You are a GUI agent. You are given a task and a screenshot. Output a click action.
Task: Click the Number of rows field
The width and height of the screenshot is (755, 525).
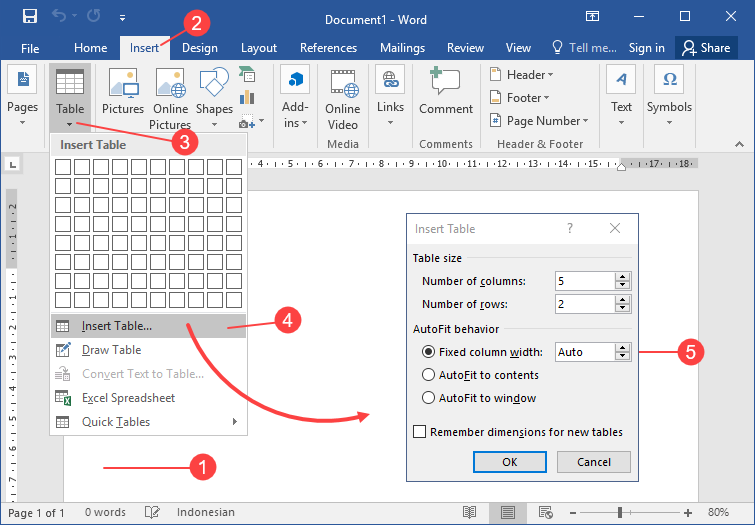pos(585,304)
